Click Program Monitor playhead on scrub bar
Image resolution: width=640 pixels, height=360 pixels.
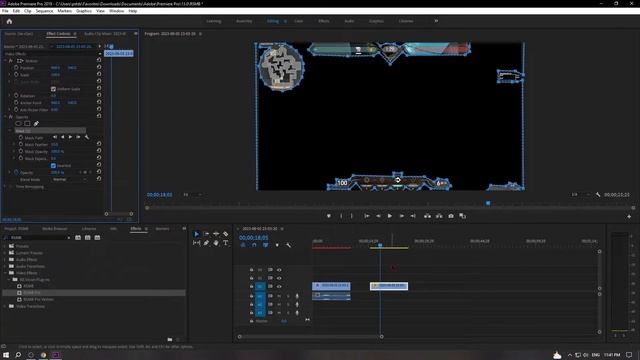click(488, 203)
